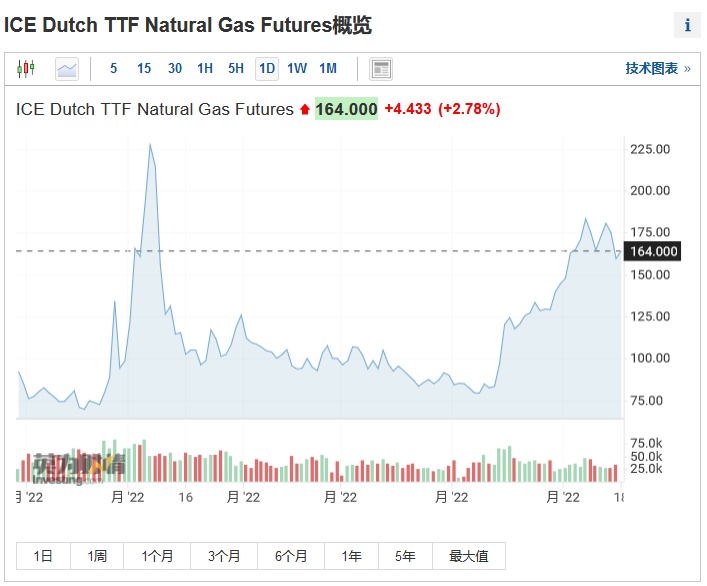Click the info icon beside title
This screenshot has height=586, width=707.
688,26
